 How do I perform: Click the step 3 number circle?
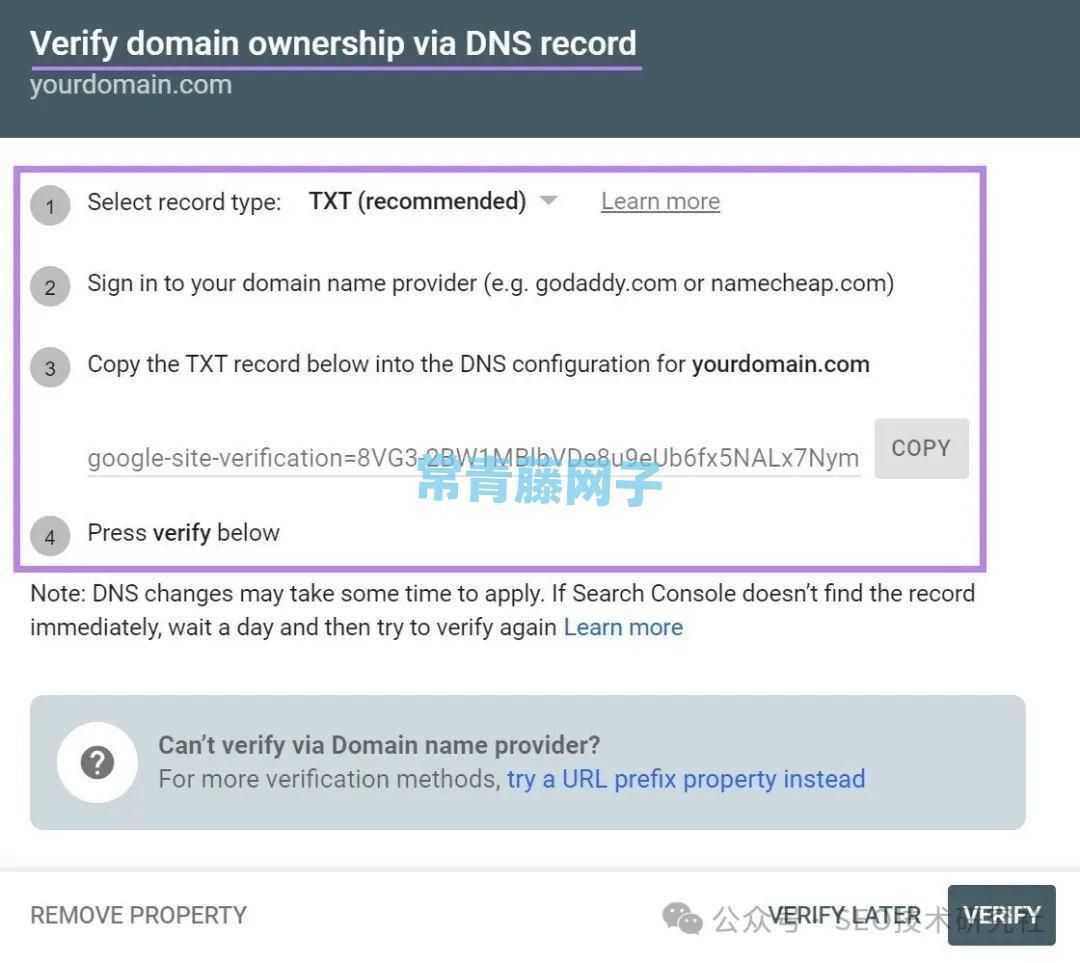50,367
